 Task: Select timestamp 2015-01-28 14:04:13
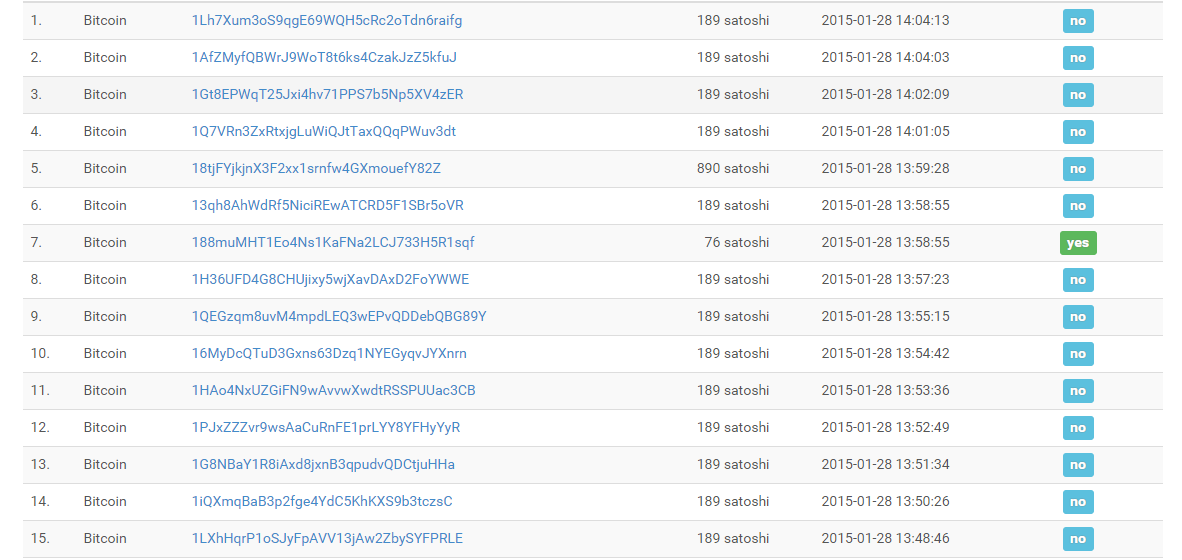(885, 20)
